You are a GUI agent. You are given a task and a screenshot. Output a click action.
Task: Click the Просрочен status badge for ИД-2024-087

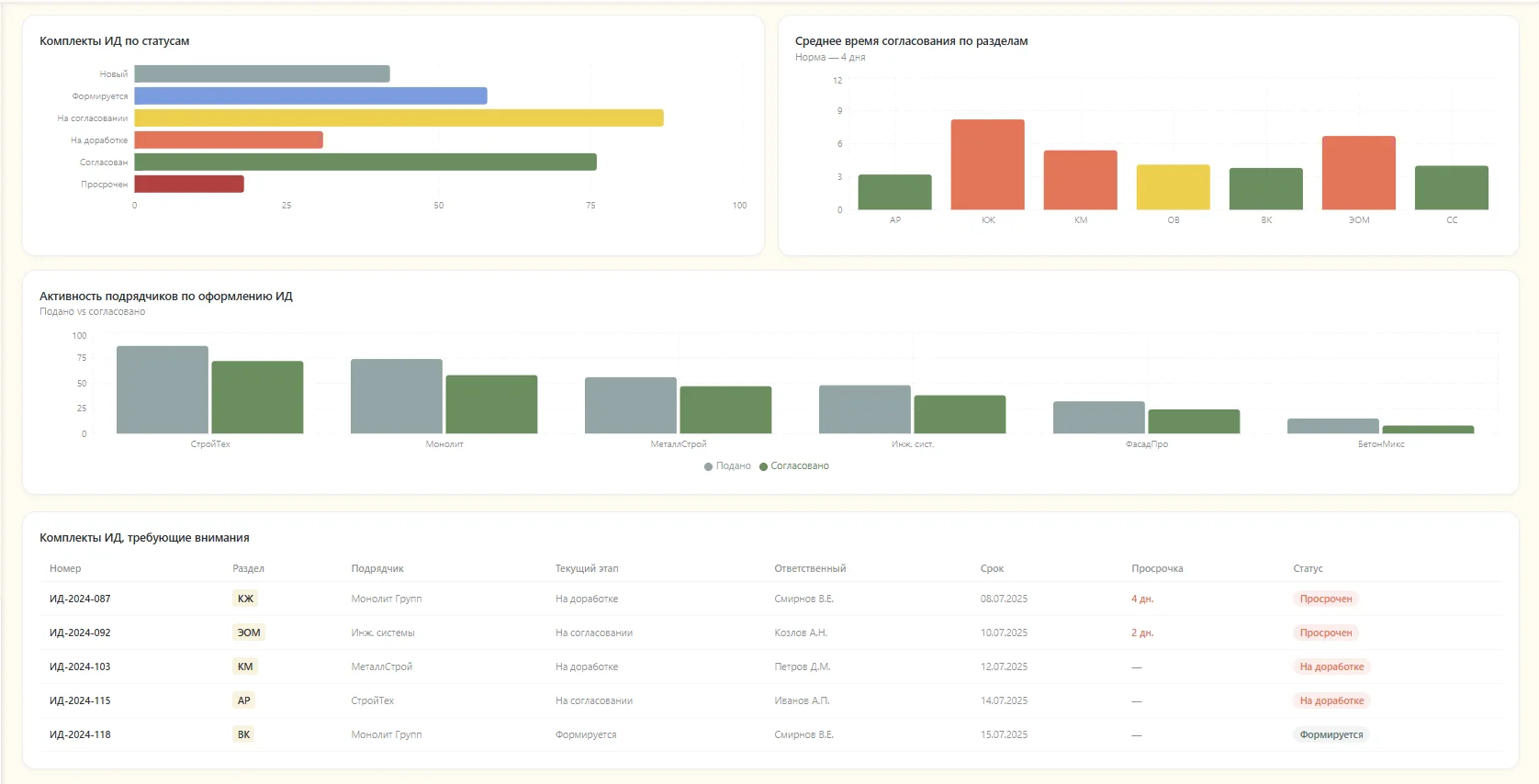pyautogui.click(x=1326, y=599)
